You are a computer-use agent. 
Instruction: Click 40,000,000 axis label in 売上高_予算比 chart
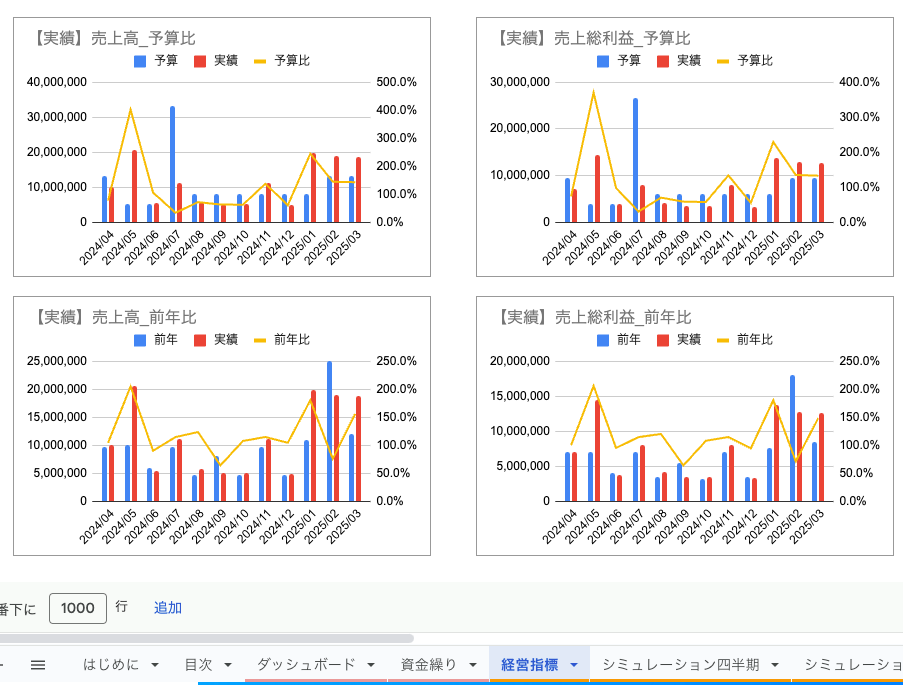[x=56, y=82]
